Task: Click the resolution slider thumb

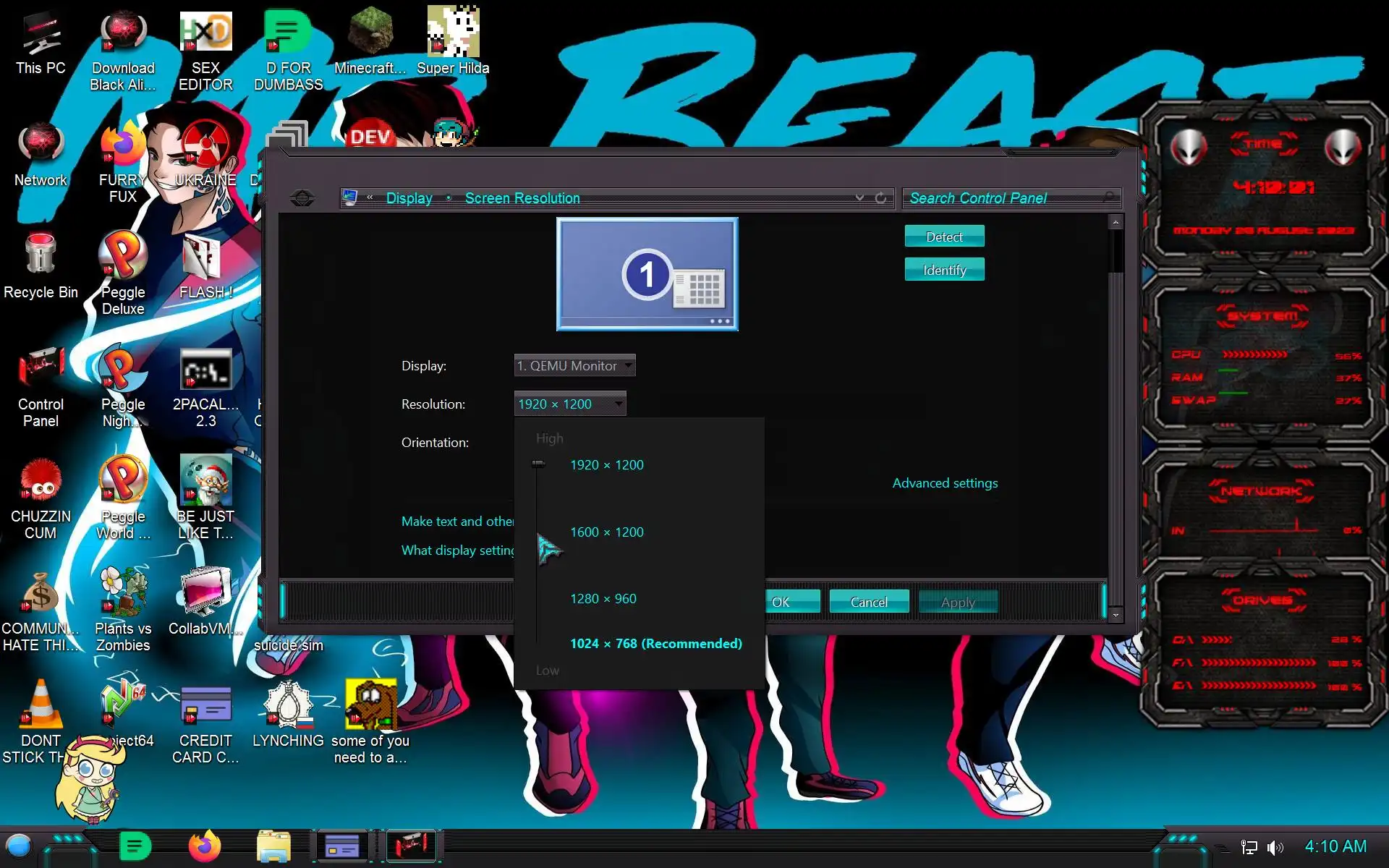Action: [538, 464]
